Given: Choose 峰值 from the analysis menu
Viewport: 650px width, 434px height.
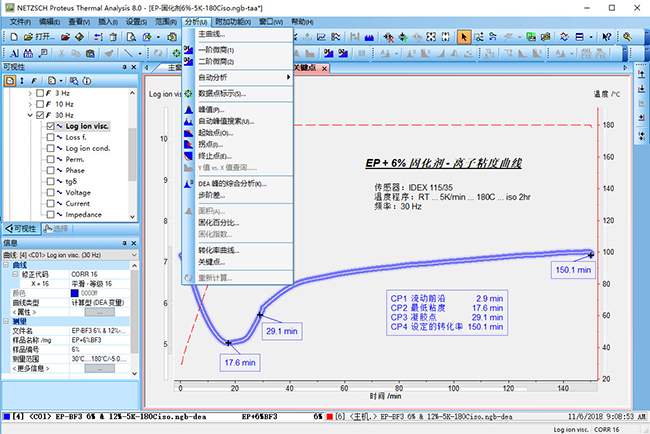Looking at the screenshot, I should 211,109.
